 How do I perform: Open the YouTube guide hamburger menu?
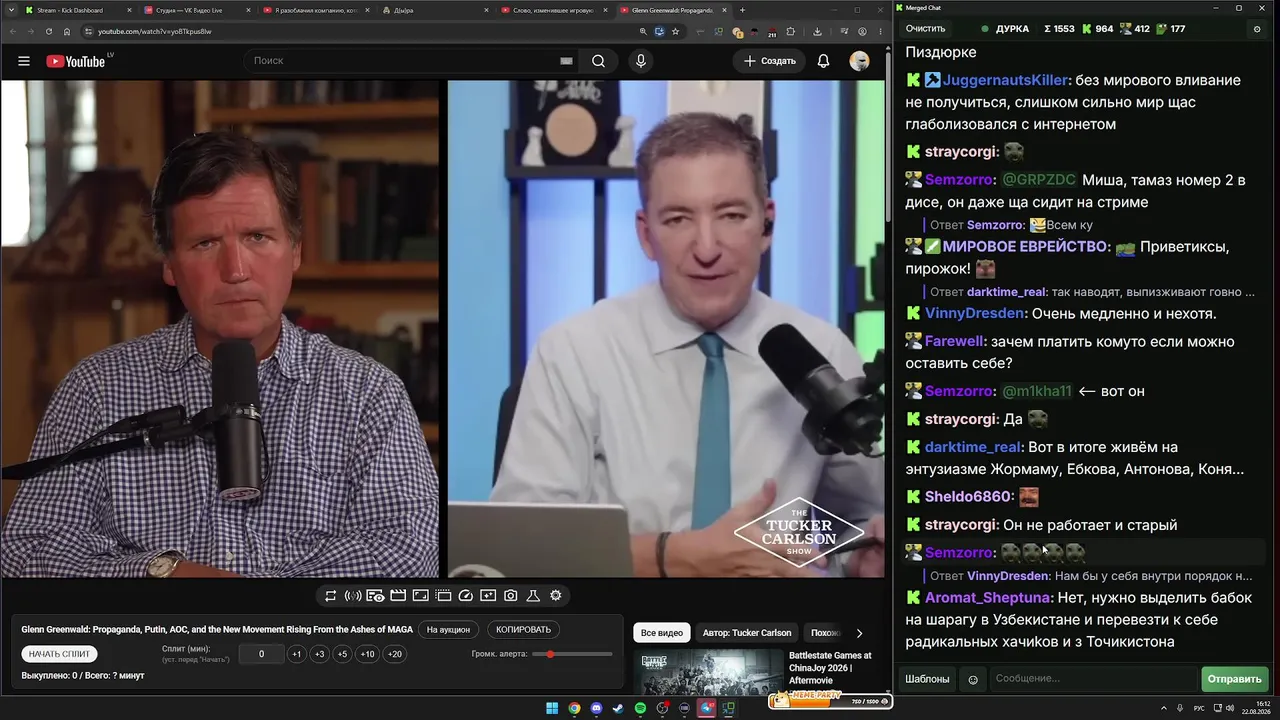(24, 61)
